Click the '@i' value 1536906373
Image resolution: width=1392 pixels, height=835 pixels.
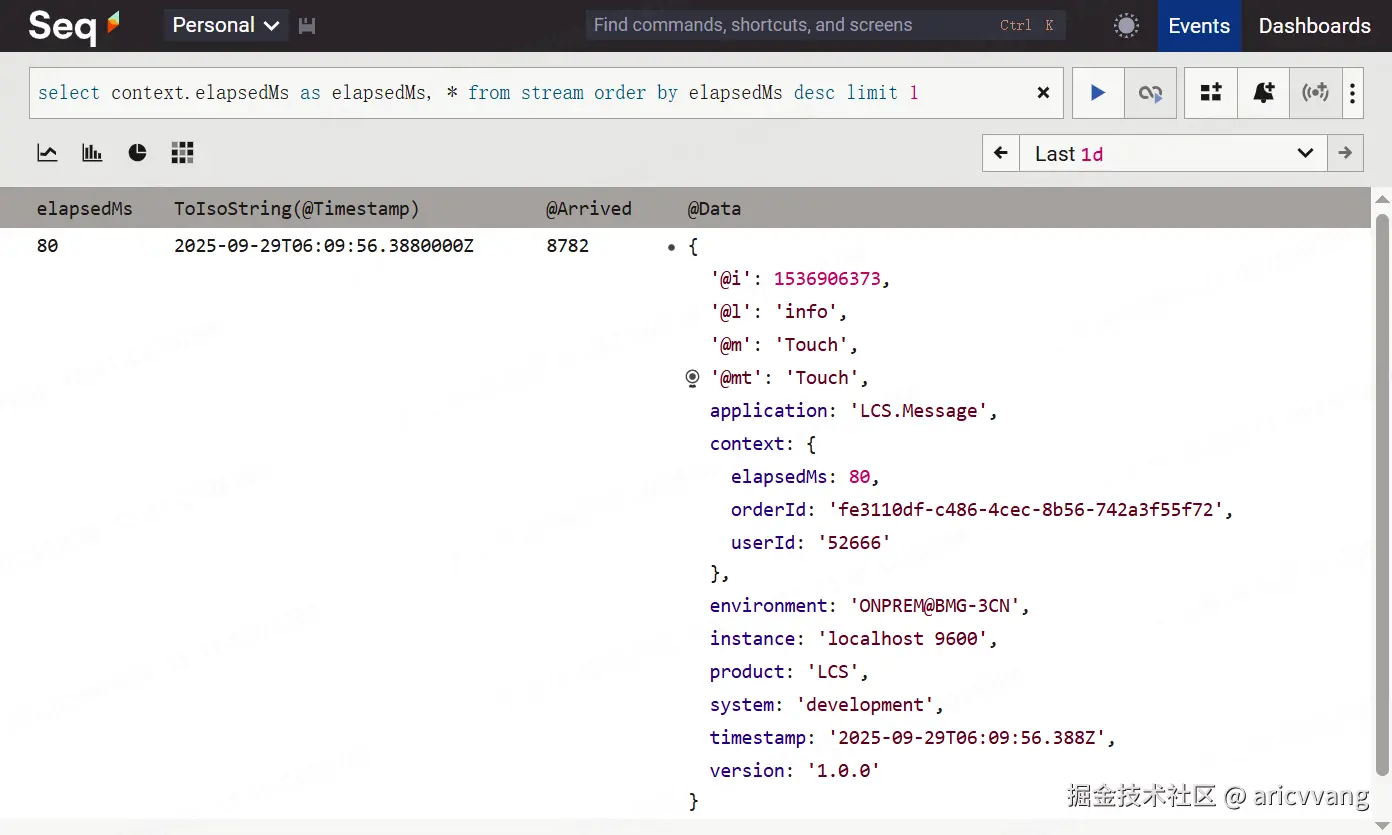[826, 279]
